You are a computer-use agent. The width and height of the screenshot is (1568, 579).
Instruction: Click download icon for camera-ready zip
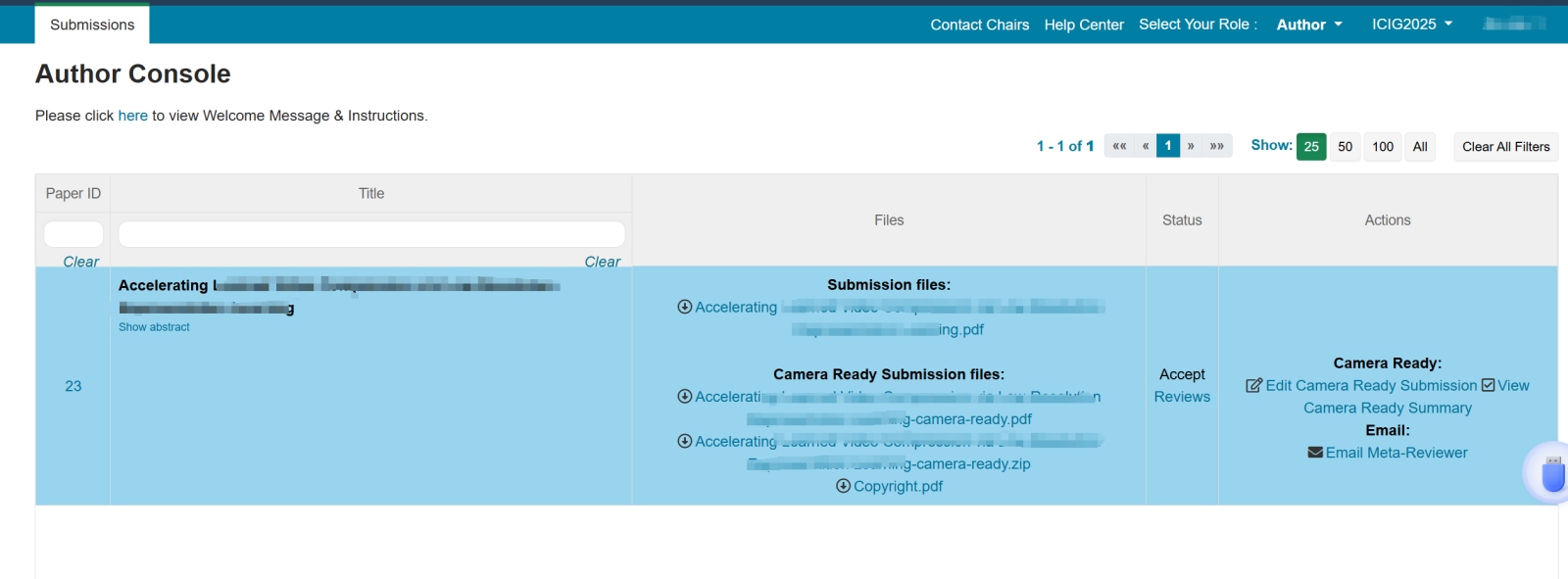[685, 442]
